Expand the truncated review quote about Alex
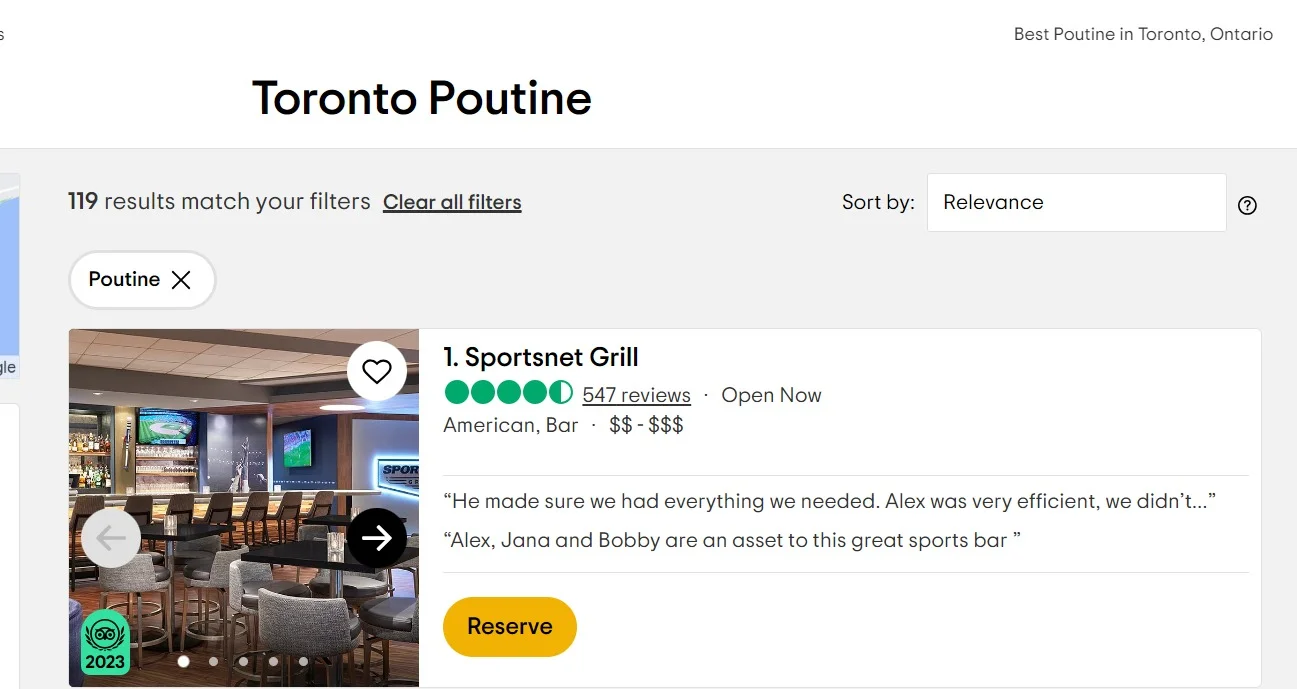 (x=828, y=500)
